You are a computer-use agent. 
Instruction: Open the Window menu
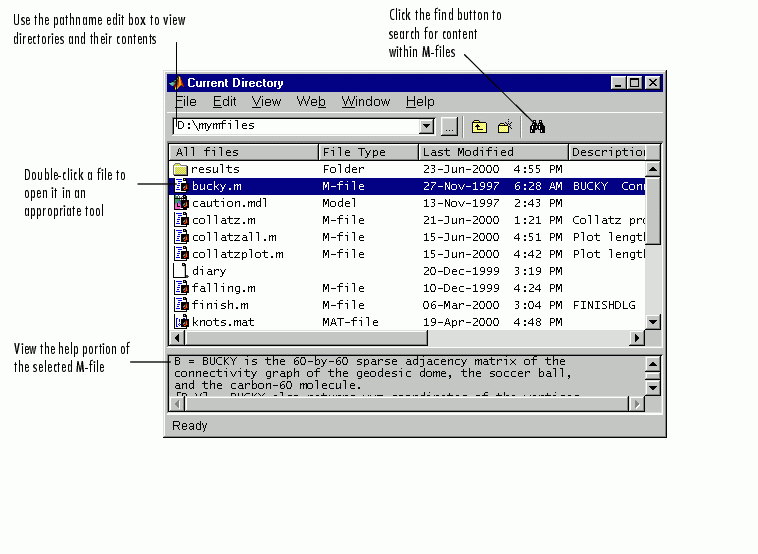(x=366, y=102)
